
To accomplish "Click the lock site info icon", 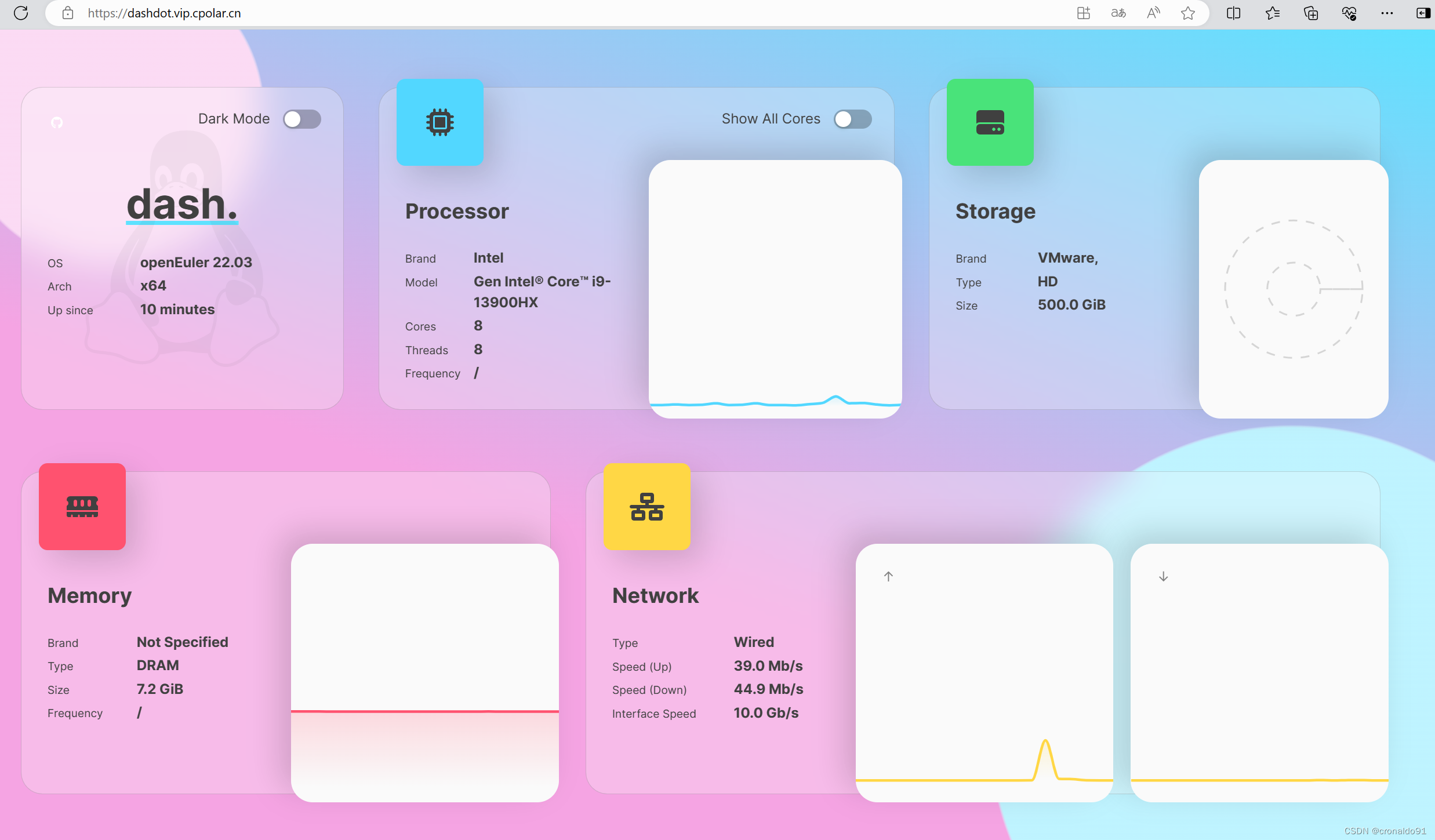I will [x=68, y=13].
